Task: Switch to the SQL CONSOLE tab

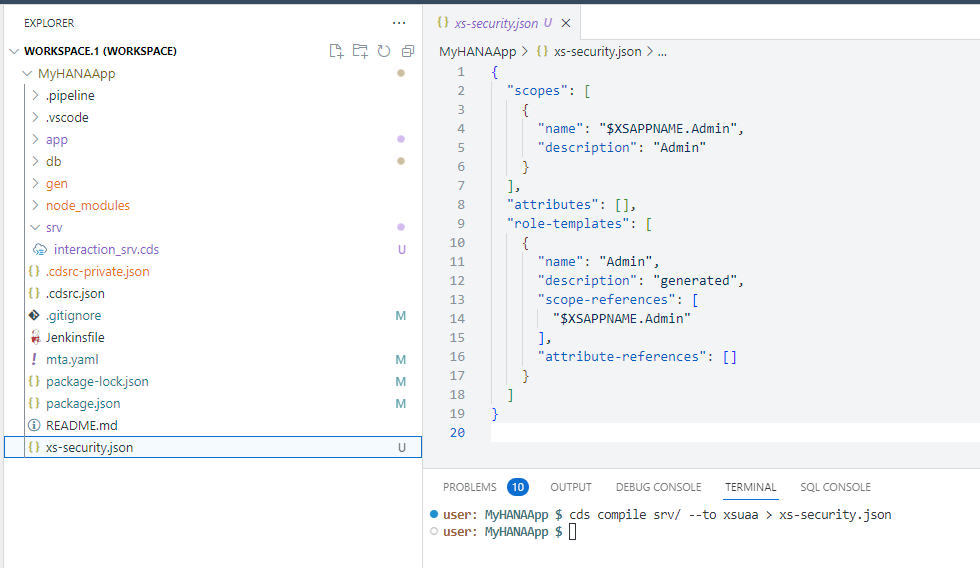Action: [x=835, y=487]
